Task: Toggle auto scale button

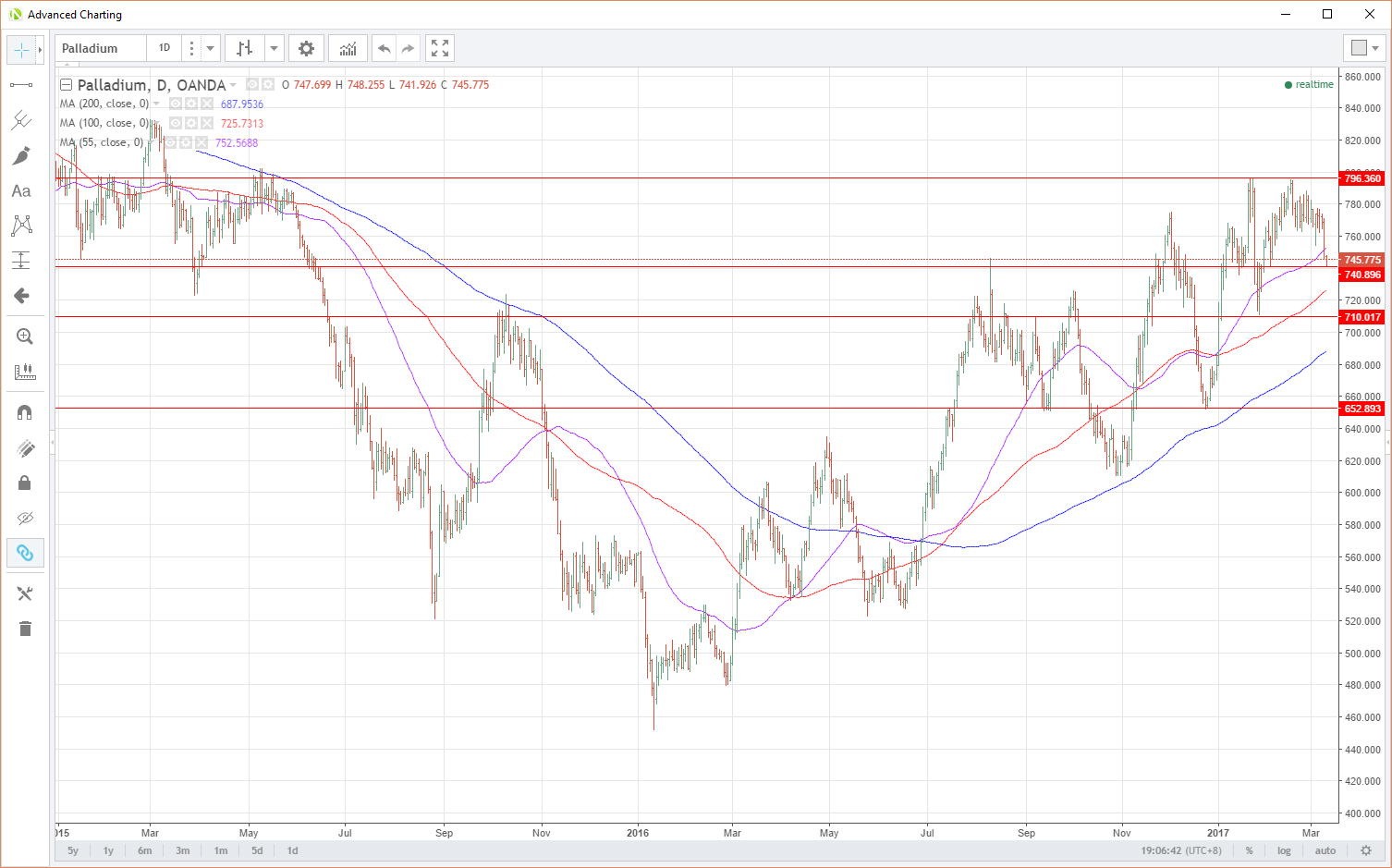Action: (1325, 850)
